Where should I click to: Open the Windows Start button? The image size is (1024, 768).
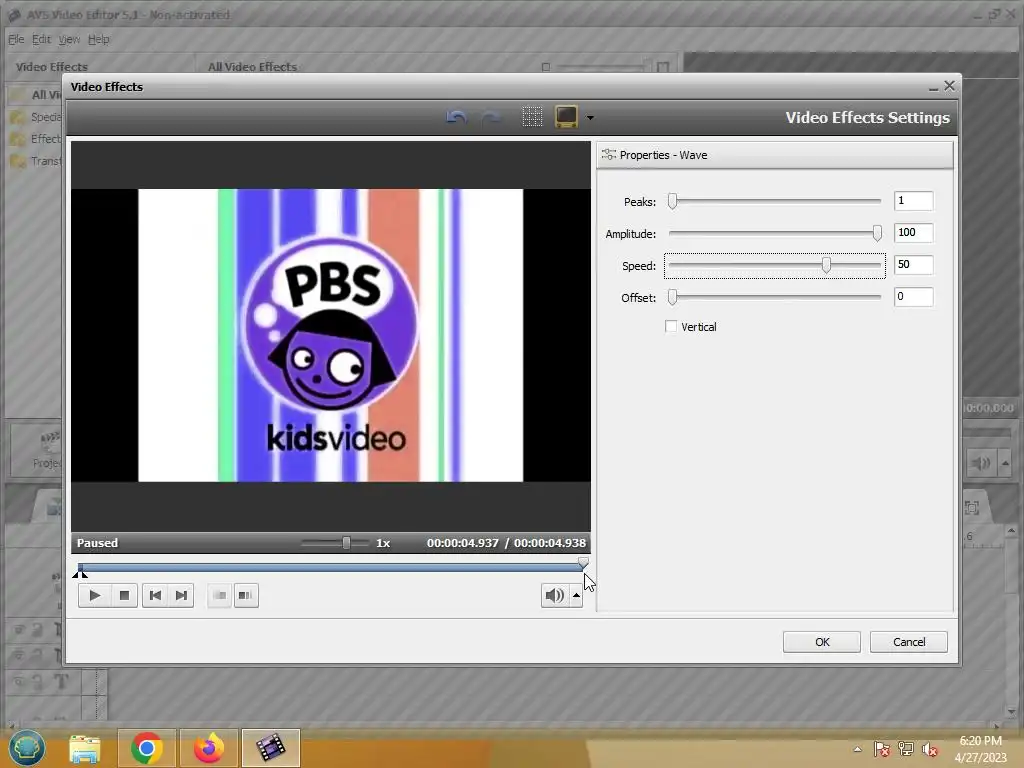[x=27, y=748]
